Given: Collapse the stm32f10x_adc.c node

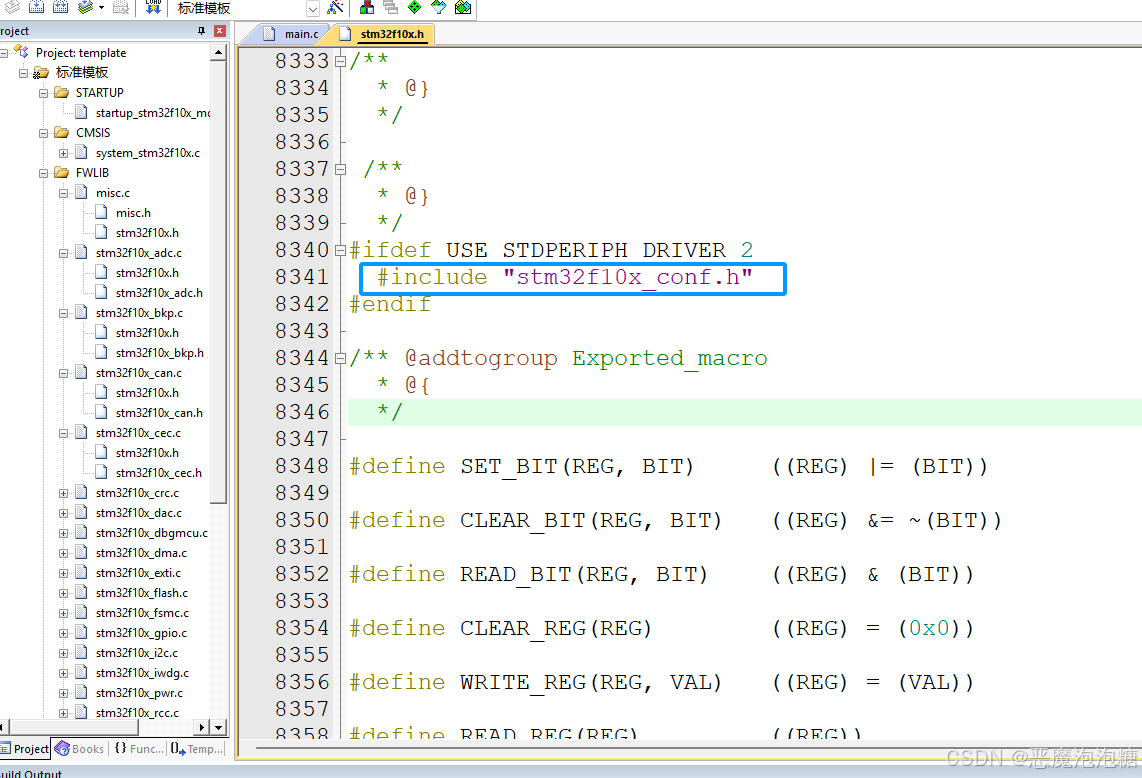Looking at the screenshot, I should coord(63,253).
